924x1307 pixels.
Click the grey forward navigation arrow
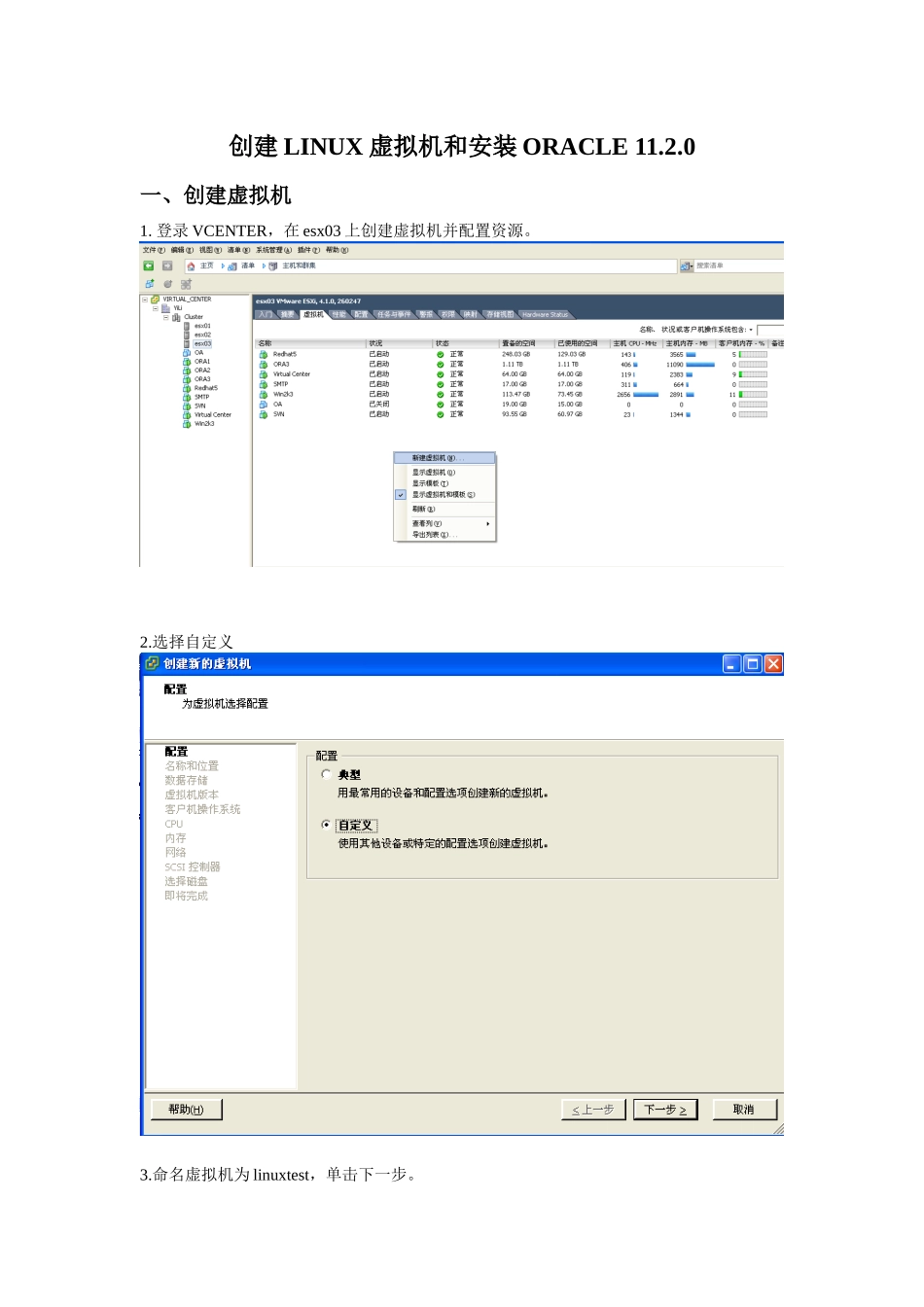(x=167, y=265)
